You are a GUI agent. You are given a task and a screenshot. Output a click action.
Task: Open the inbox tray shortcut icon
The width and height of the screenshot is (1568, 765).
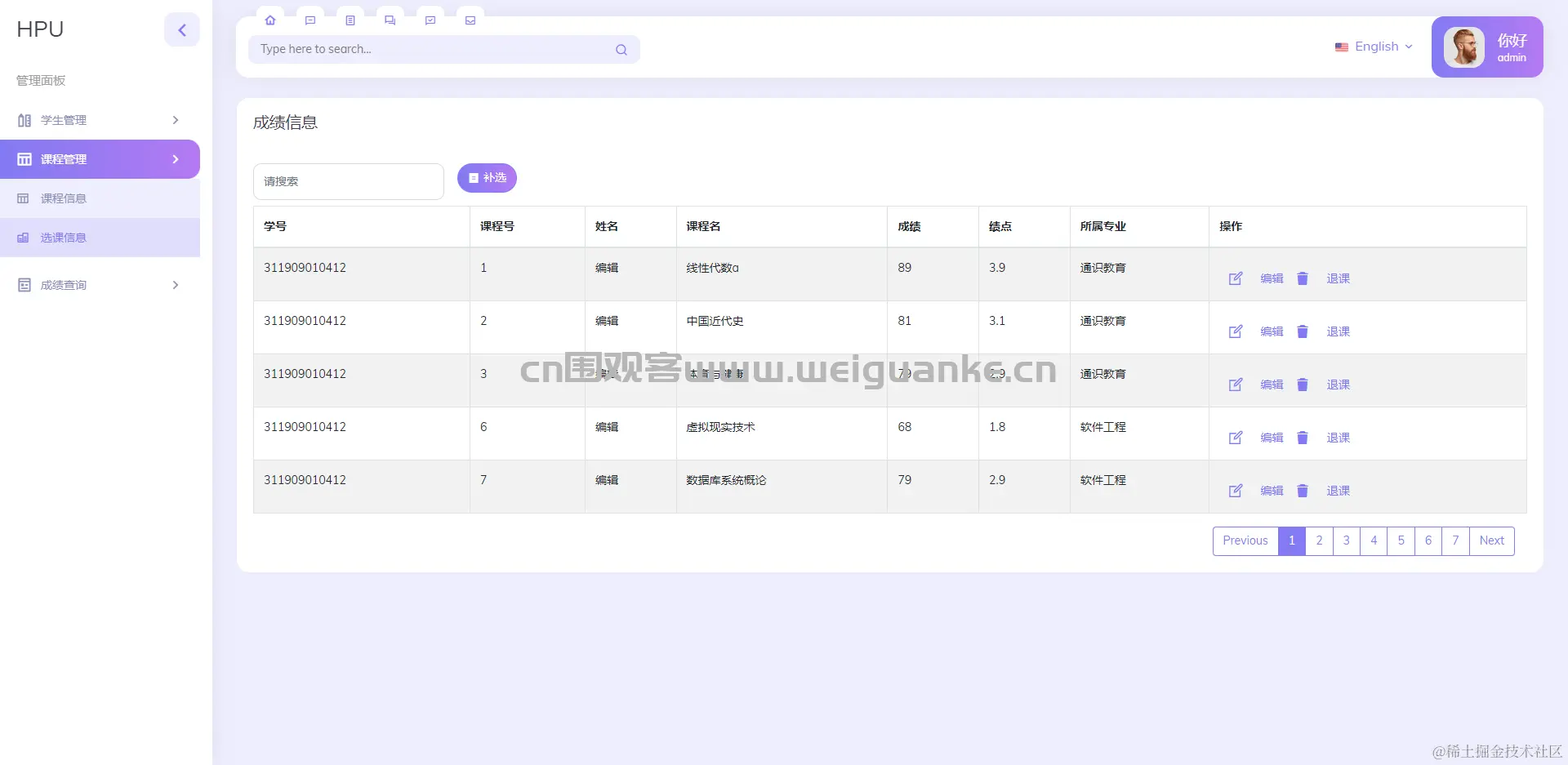(x=470, y=20)
